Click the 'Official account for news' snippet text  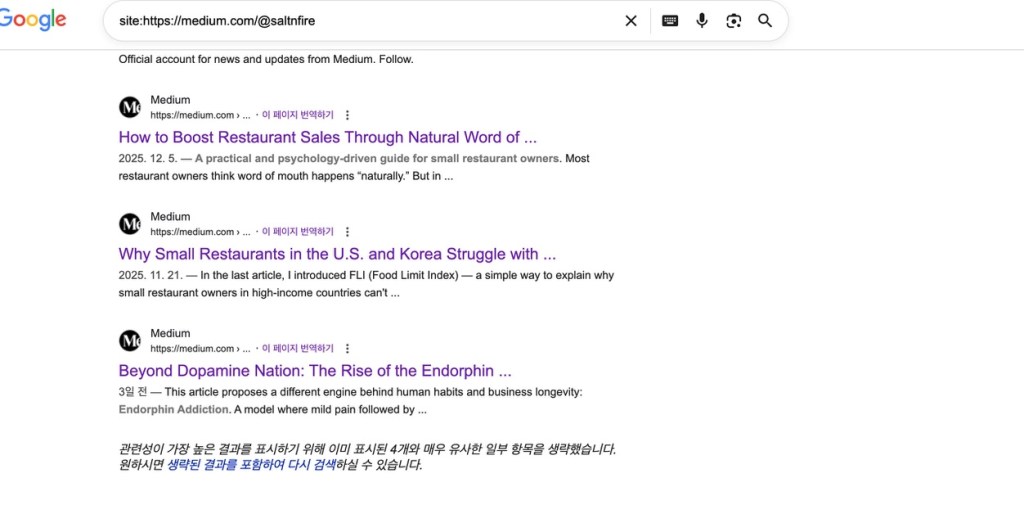pyautogui.click(x=266, y=59)
